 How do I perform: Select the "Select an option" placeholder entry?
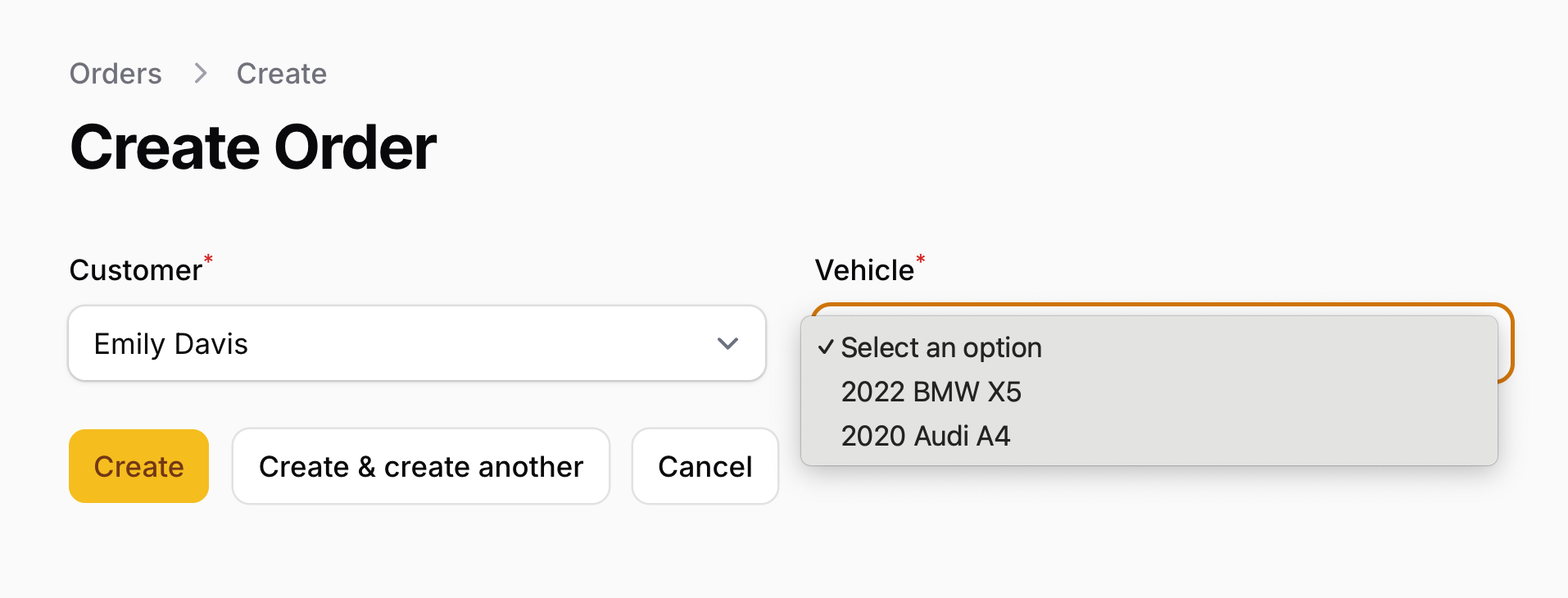click(940, 347)
